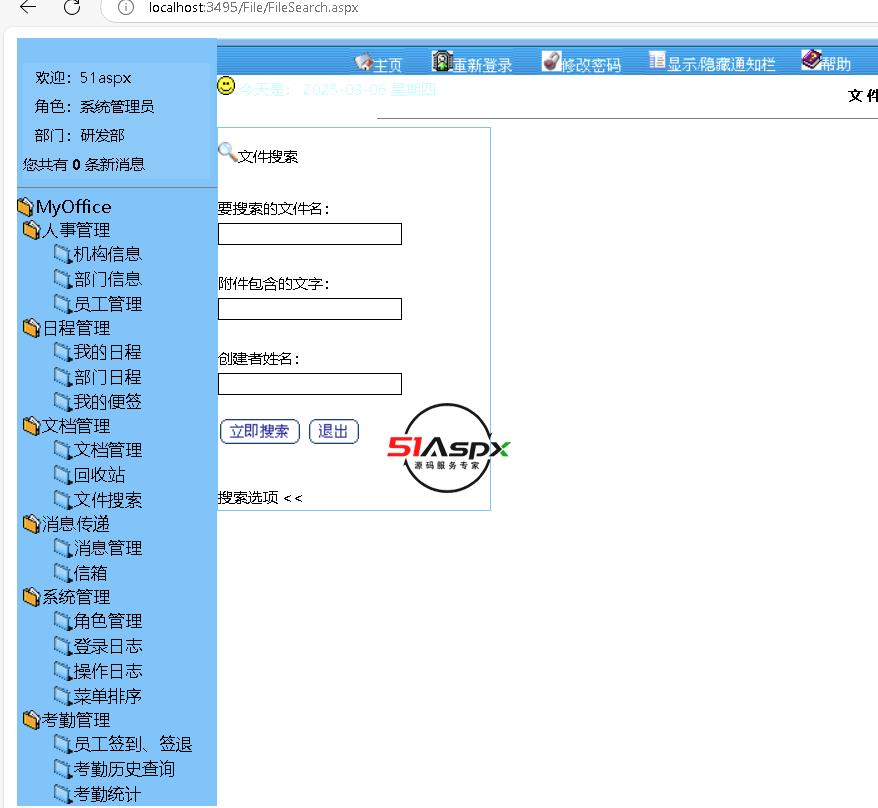Open the 主页 menu link
Image resolution: width=878 pixels, height=808 pixels.
point(387,65)
